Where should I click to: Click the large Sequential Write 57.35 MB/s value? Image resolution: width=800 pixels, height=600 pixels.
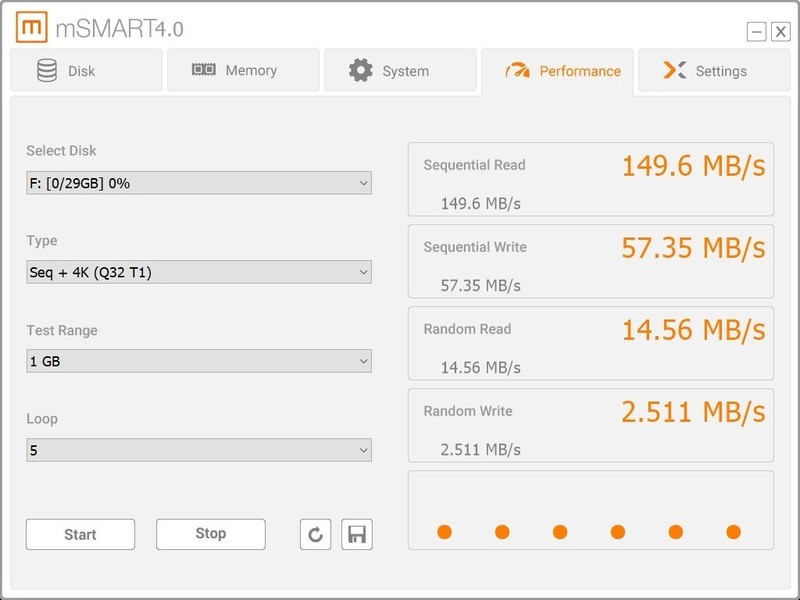pos(693,248)
